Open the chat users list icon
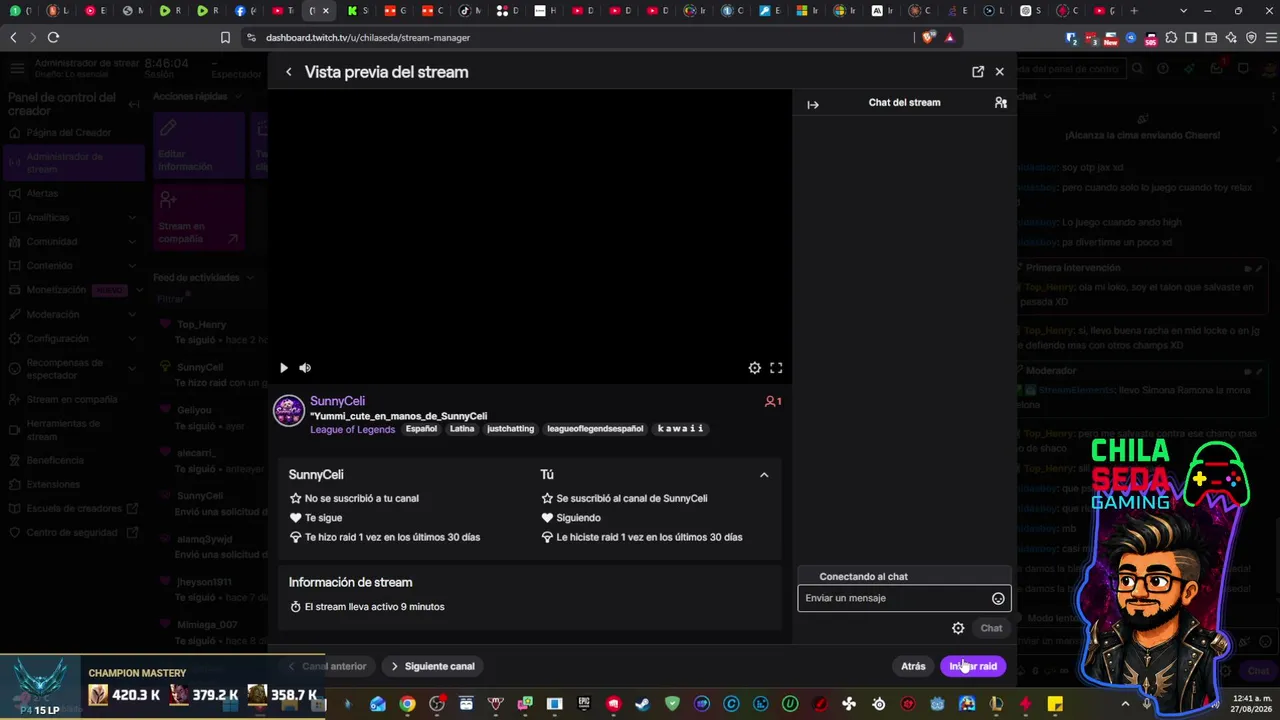 pyautogui.click(x=1000, y=103)
